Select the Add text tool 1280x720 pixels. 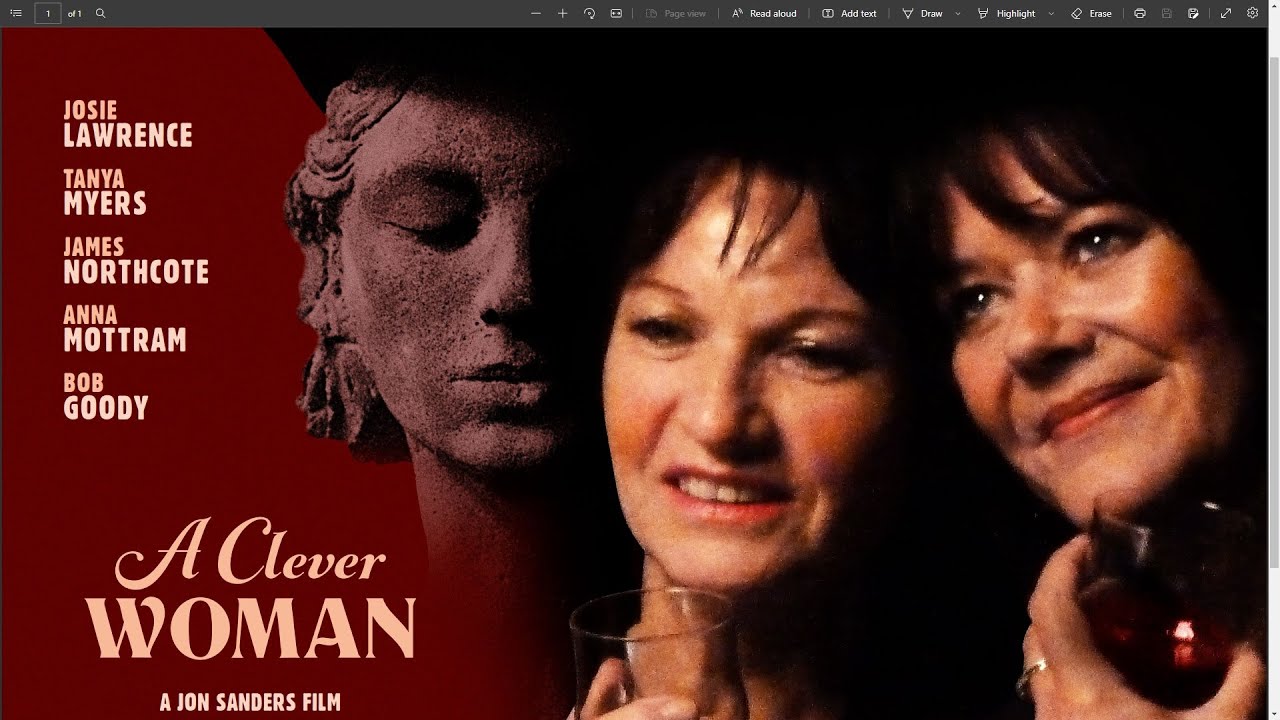(x=849, y=13)
